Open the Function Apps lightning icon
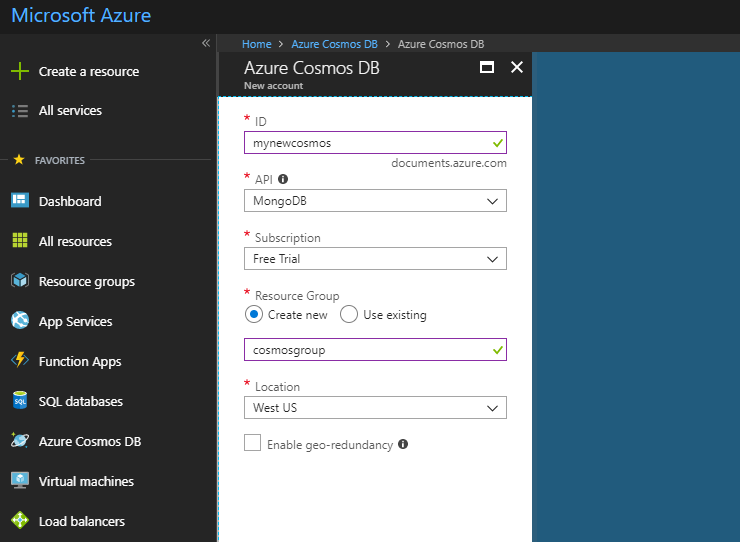This screenshot has height=542, width=740. click(x=20, y=360)
